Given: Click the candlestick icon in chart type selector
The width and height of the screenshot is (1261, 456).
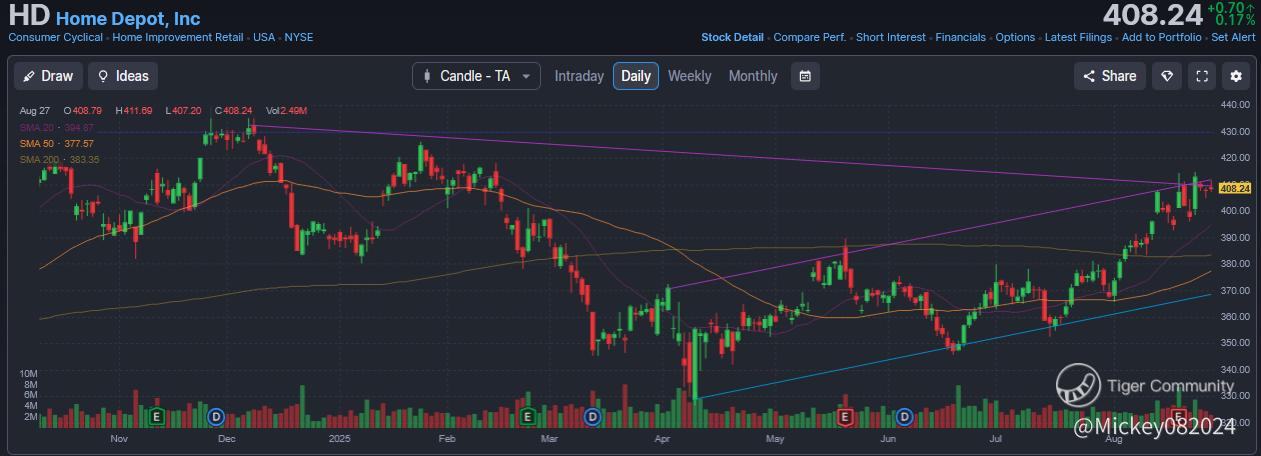Looking at the screenshot, I should [x=428, y=76].
